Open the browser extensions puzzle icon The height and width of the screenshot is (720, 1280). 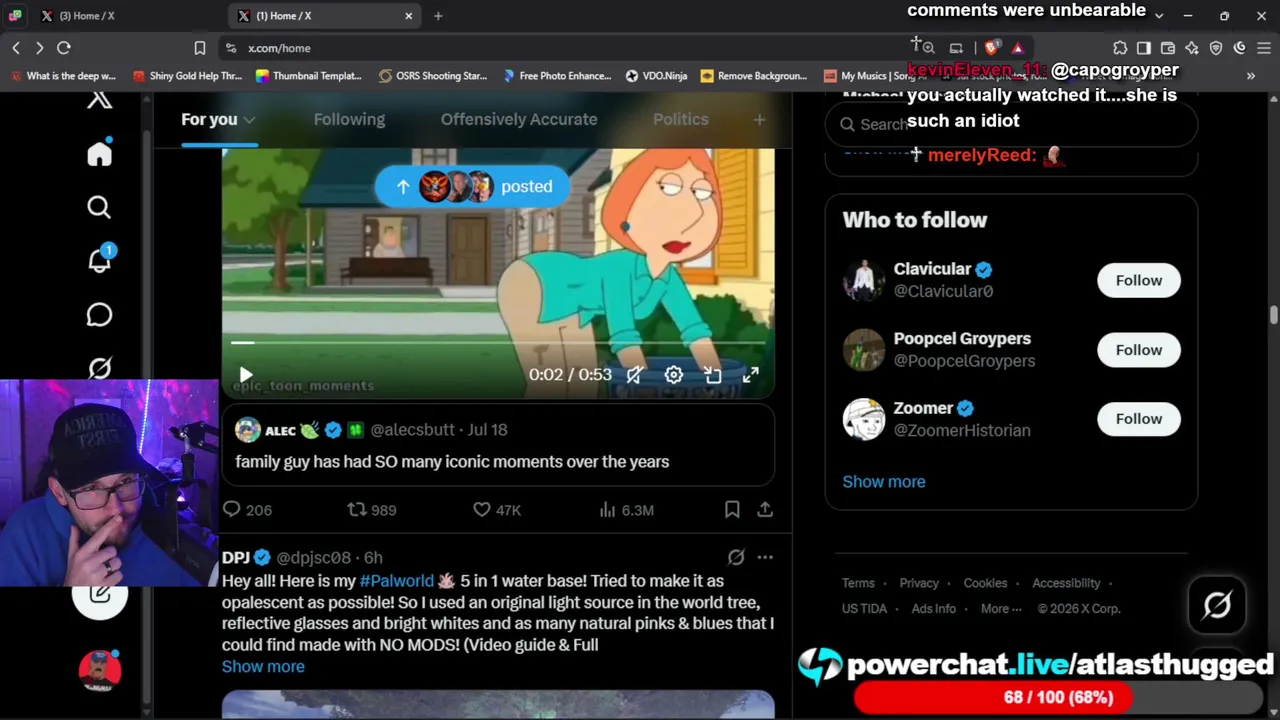[1120, 48]
